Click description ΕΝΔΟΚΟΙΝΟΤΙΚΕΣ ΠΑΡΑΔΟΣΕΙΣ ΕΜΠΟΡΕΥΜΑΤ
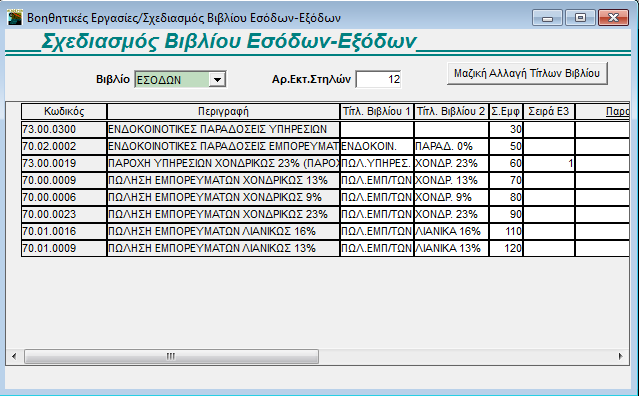 point(223,146)
